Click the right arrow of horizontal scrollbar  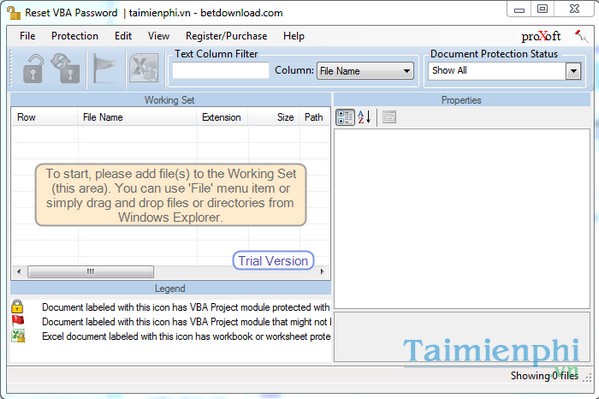pos(322,272)
